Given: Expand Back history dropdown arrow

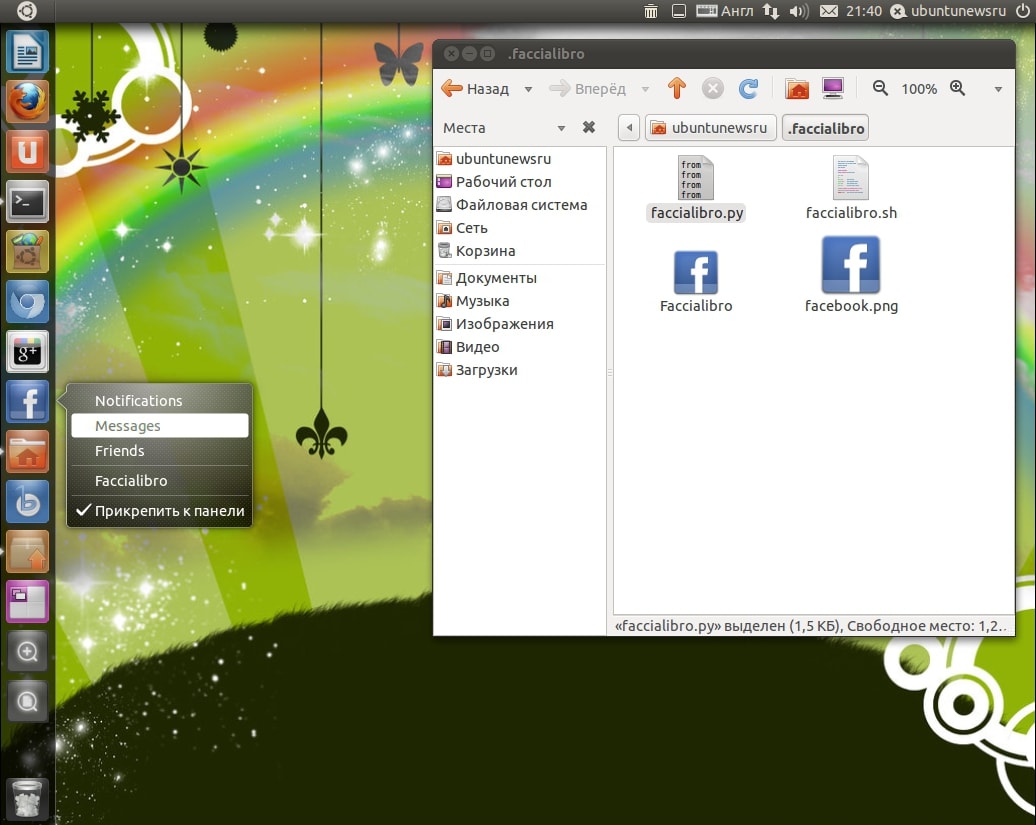Looking at the screenshot, I should pos(528,89).
